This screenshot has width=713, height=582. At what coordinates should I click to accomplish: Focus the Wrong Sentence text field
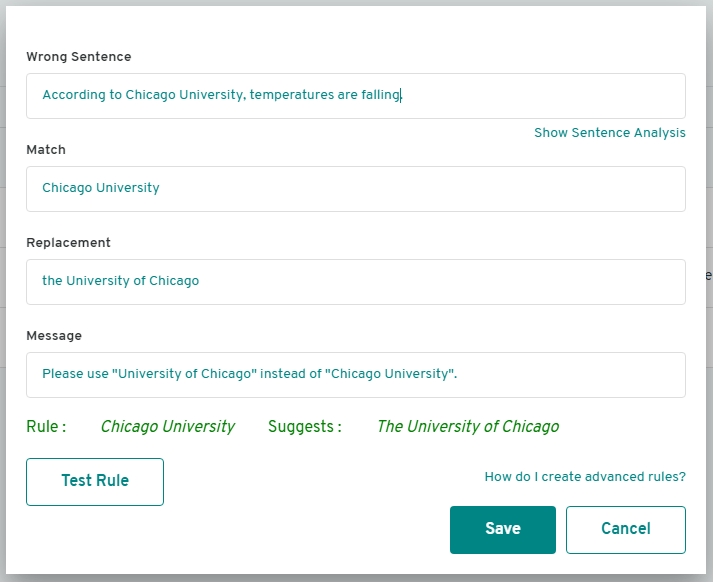click(x=356, y=96)
